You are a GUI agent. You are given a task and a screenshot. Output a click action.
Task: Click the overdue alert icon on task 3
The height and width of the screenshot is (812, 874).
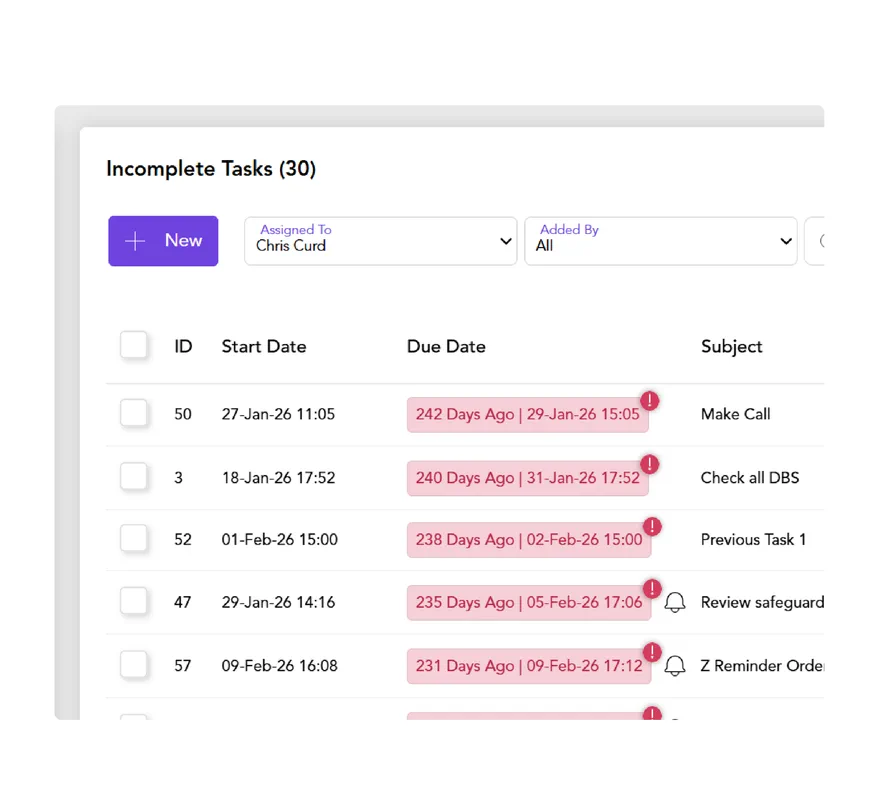point(649,464)
